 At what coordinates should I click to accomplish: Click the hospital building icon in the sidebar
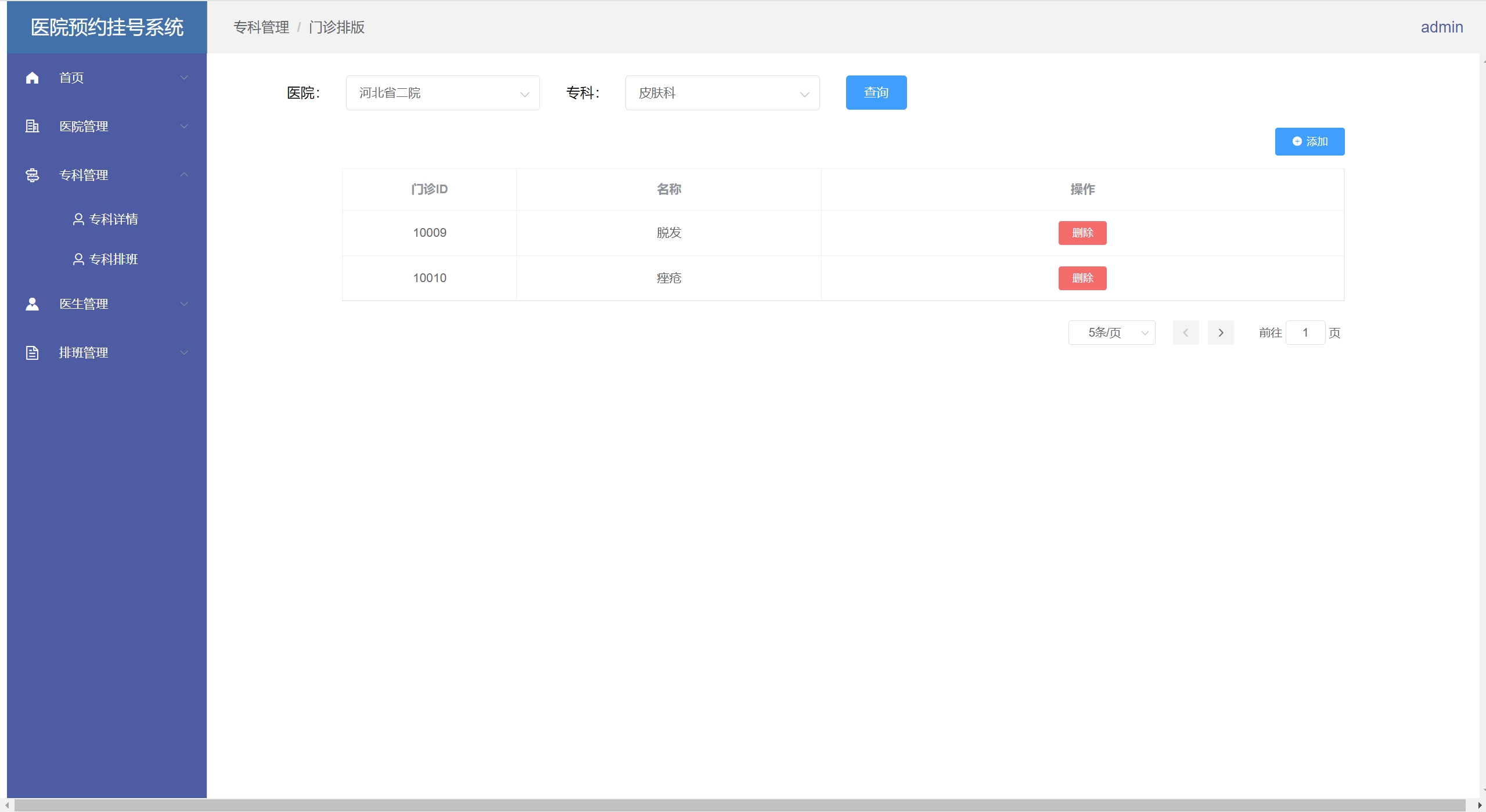click(33, 126)
